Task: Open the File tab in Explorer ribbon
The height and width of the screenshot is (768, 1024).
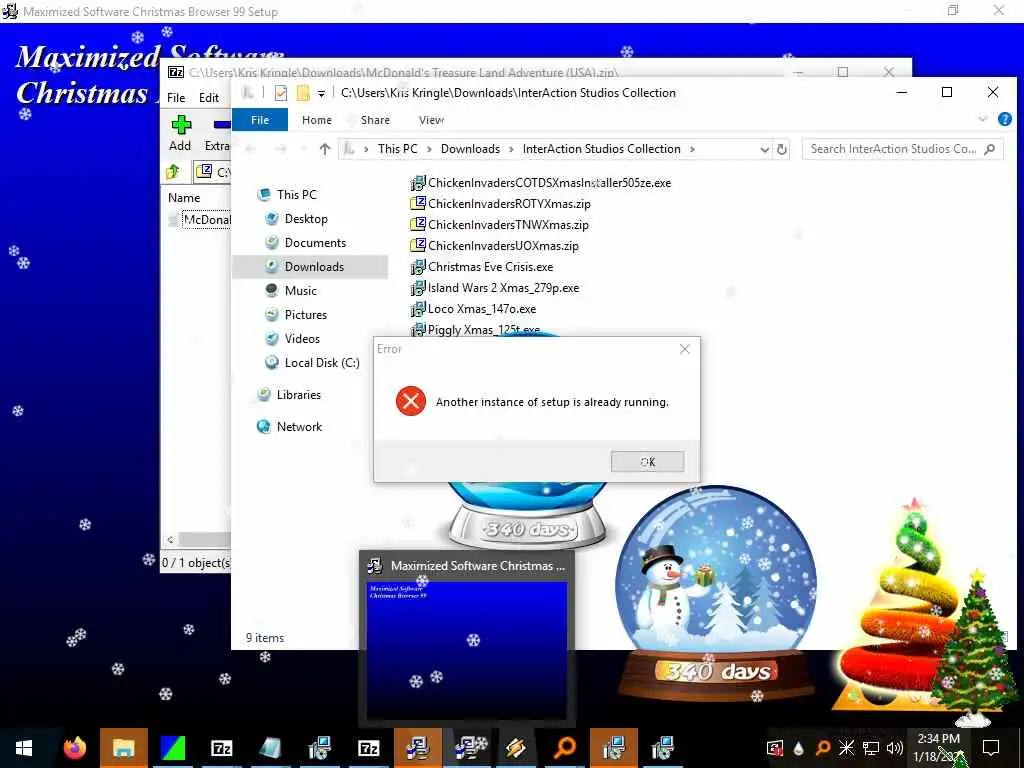Action: [260, 120]
